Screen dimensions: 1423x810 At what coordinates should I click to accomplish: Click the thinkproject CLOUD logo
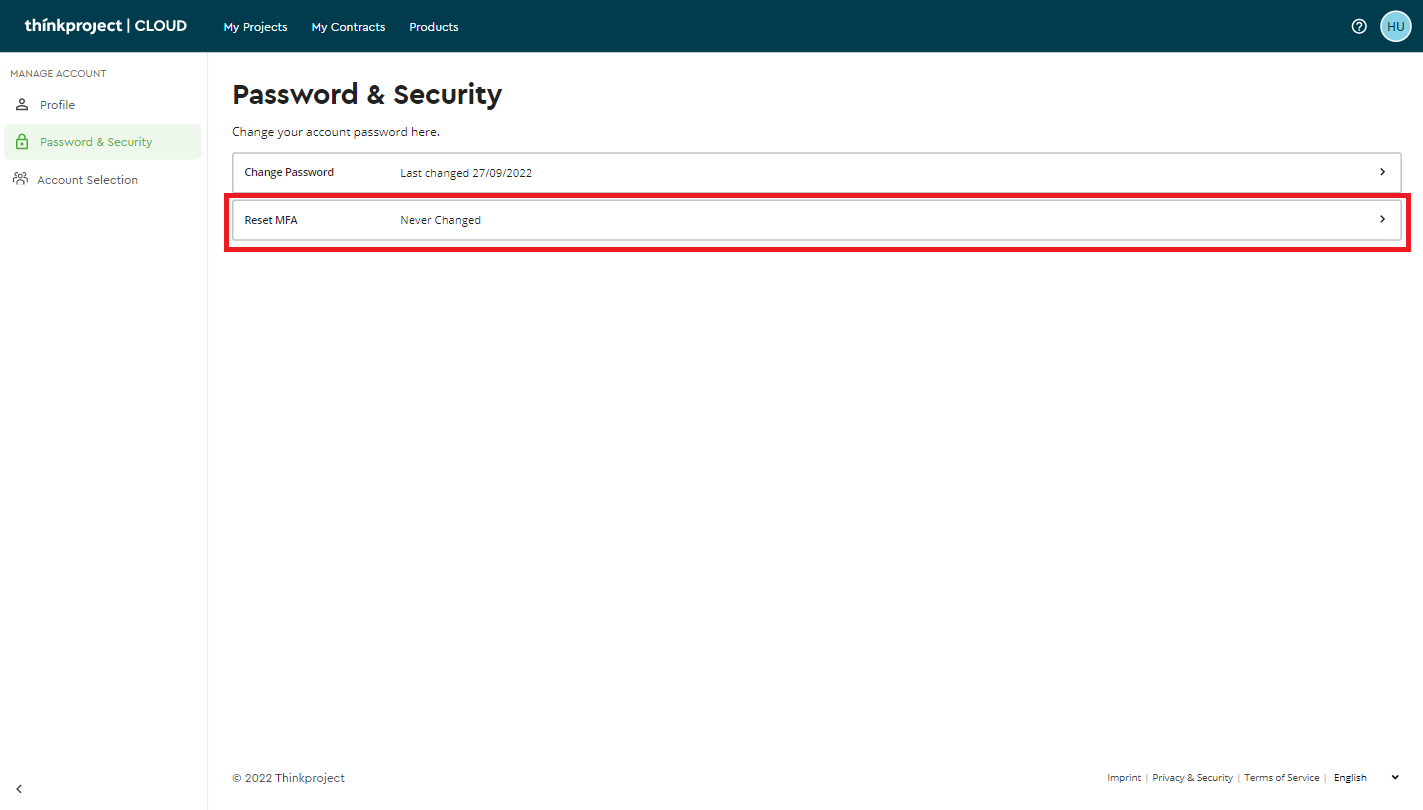(106, 26)
